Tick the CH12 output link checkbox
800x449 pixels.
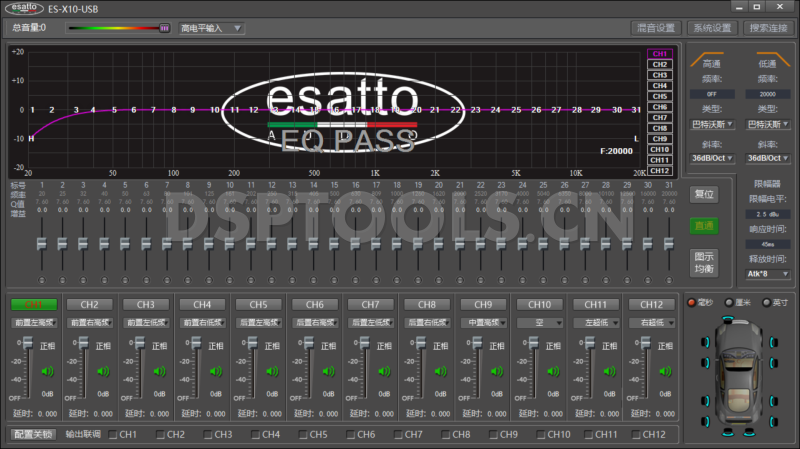coord(636,435)
